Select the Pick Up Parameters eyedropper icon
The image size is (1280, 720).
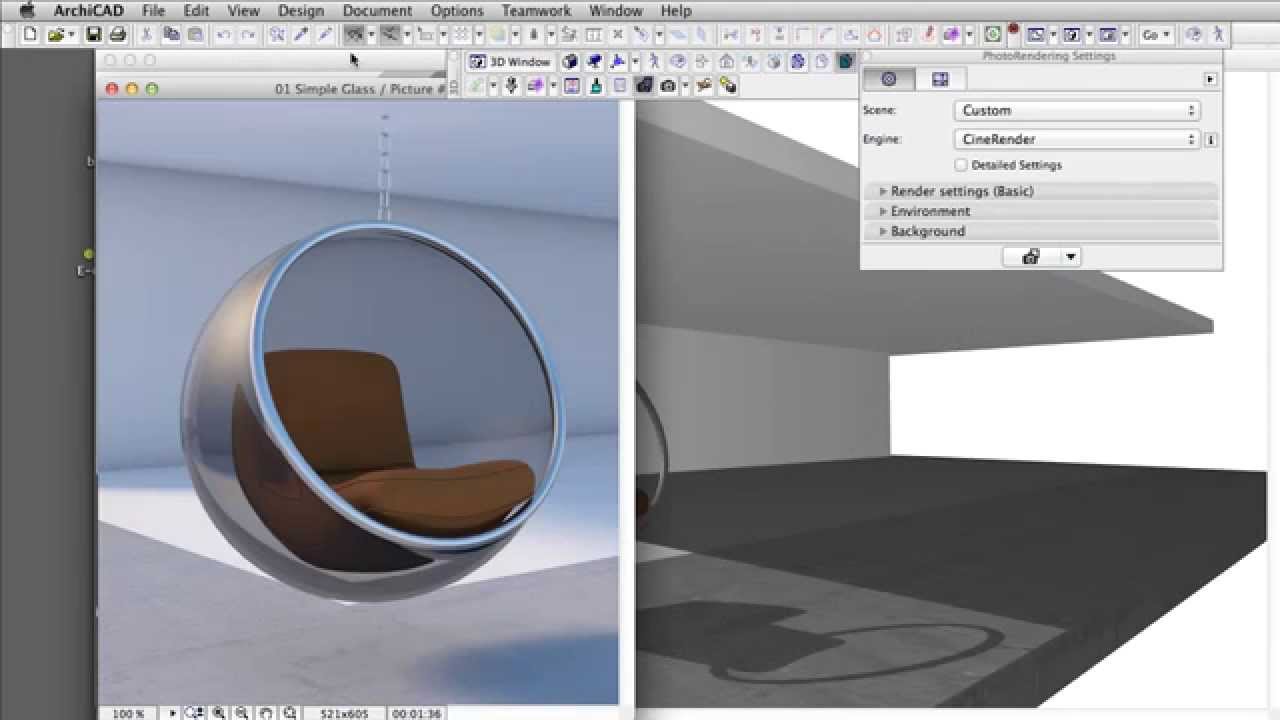(x=300, y=34)
